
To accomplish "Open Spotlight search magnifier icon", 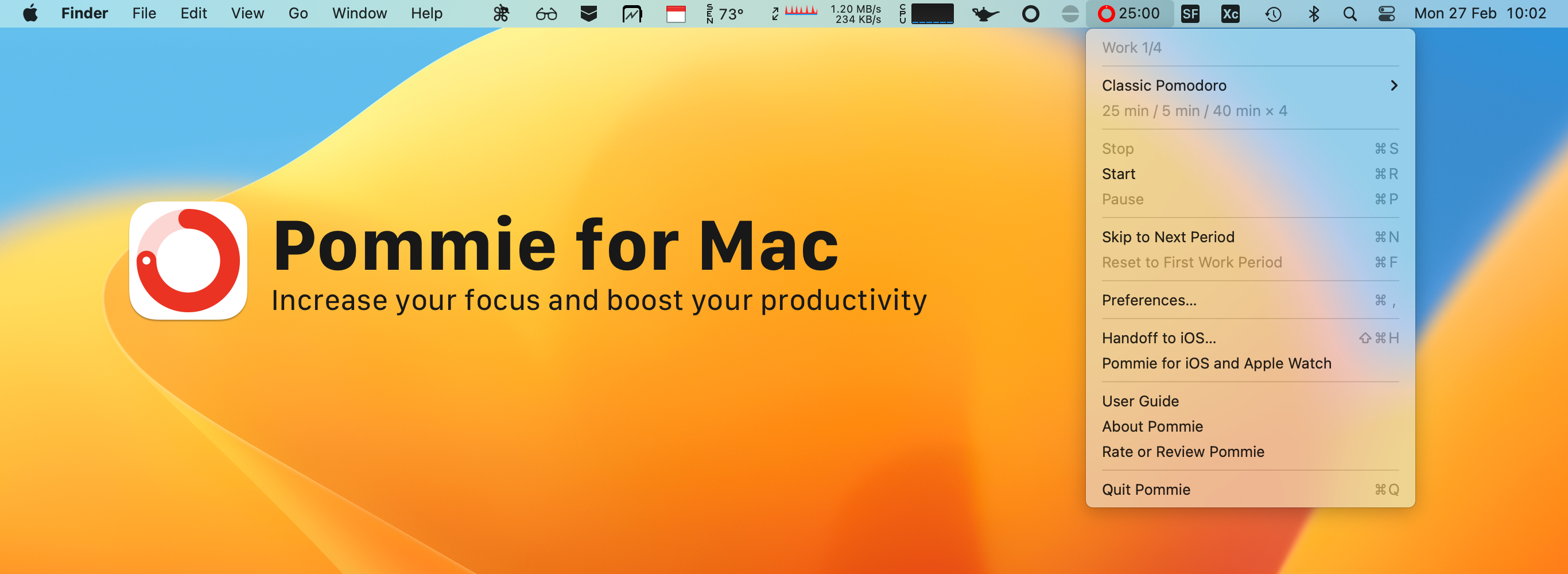I will (1349, 13).
